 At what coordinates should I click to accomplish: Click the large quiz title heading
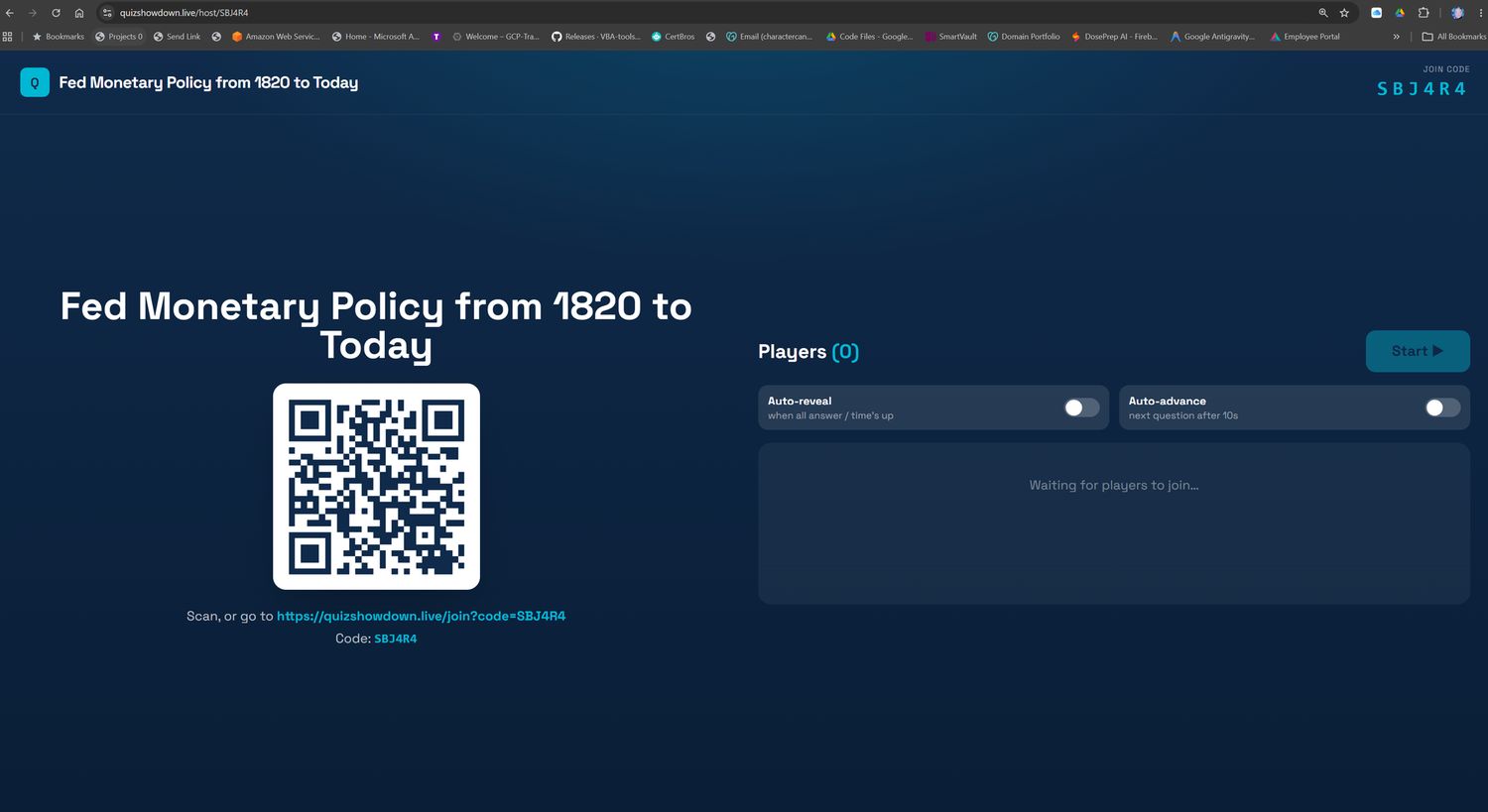[376, 325]
